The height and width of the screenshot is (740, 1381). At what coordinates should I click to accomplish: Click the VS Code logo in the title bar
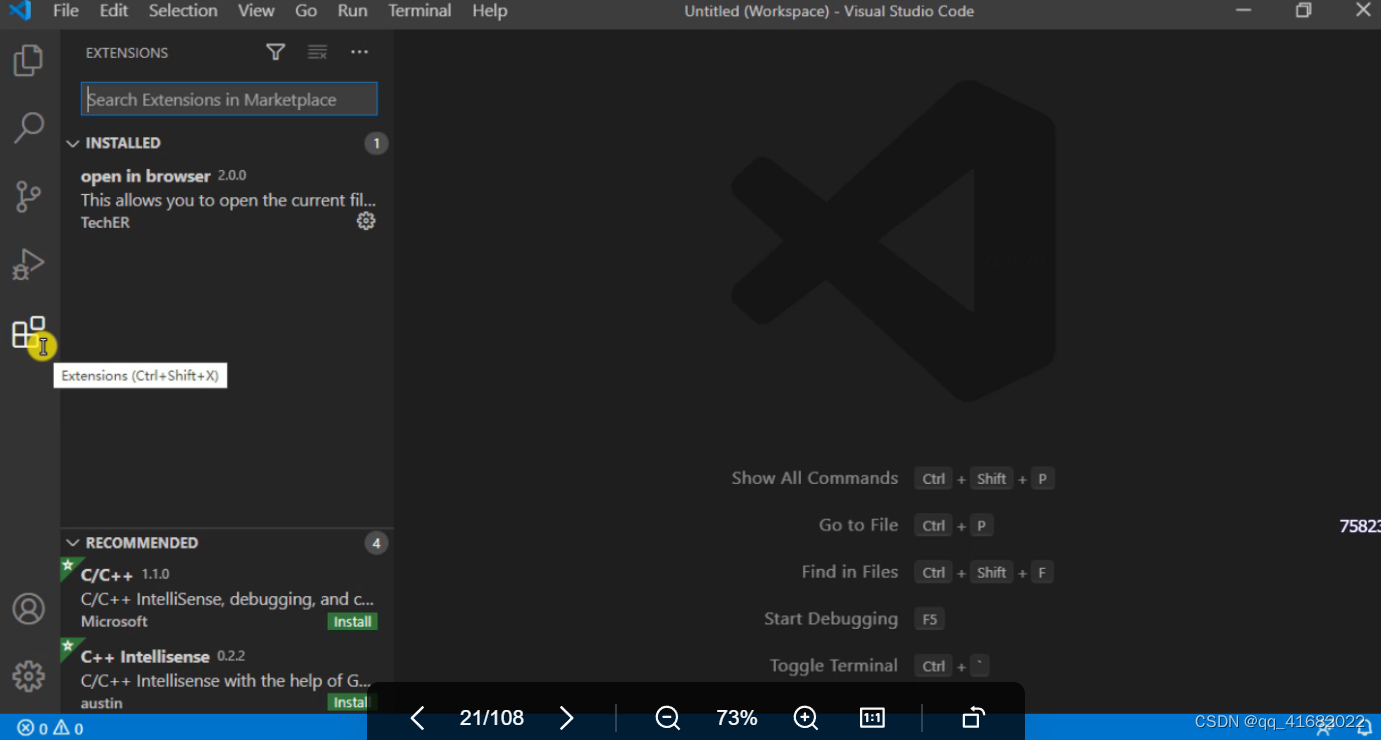(x=20, y=11)
